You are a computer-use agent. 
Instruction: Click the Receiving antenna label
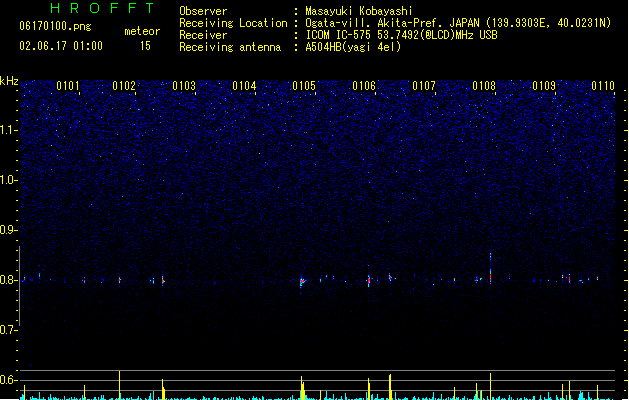click(x=230, y=47)
